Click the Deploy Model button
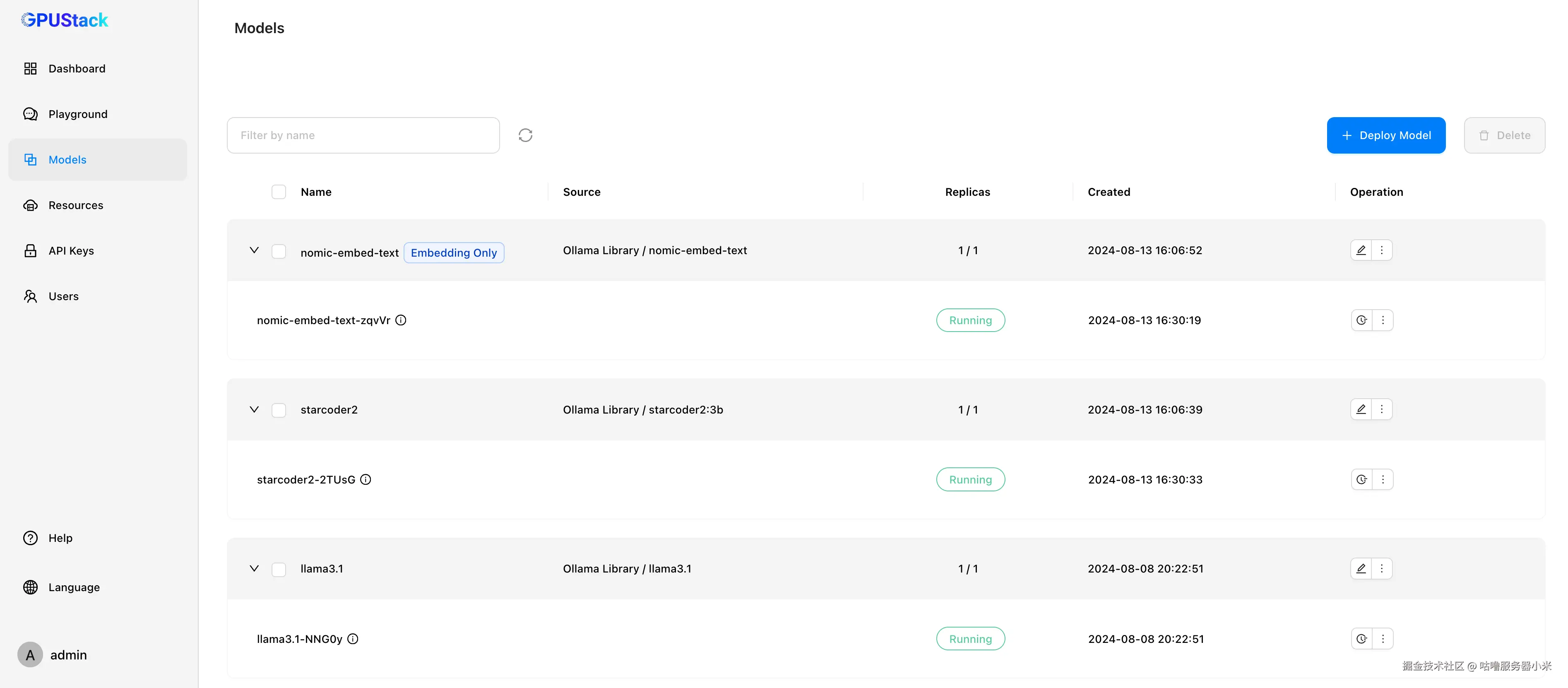Image resolution: width=1568 pixels, height=688 pixels. (x=1386, y=135)
